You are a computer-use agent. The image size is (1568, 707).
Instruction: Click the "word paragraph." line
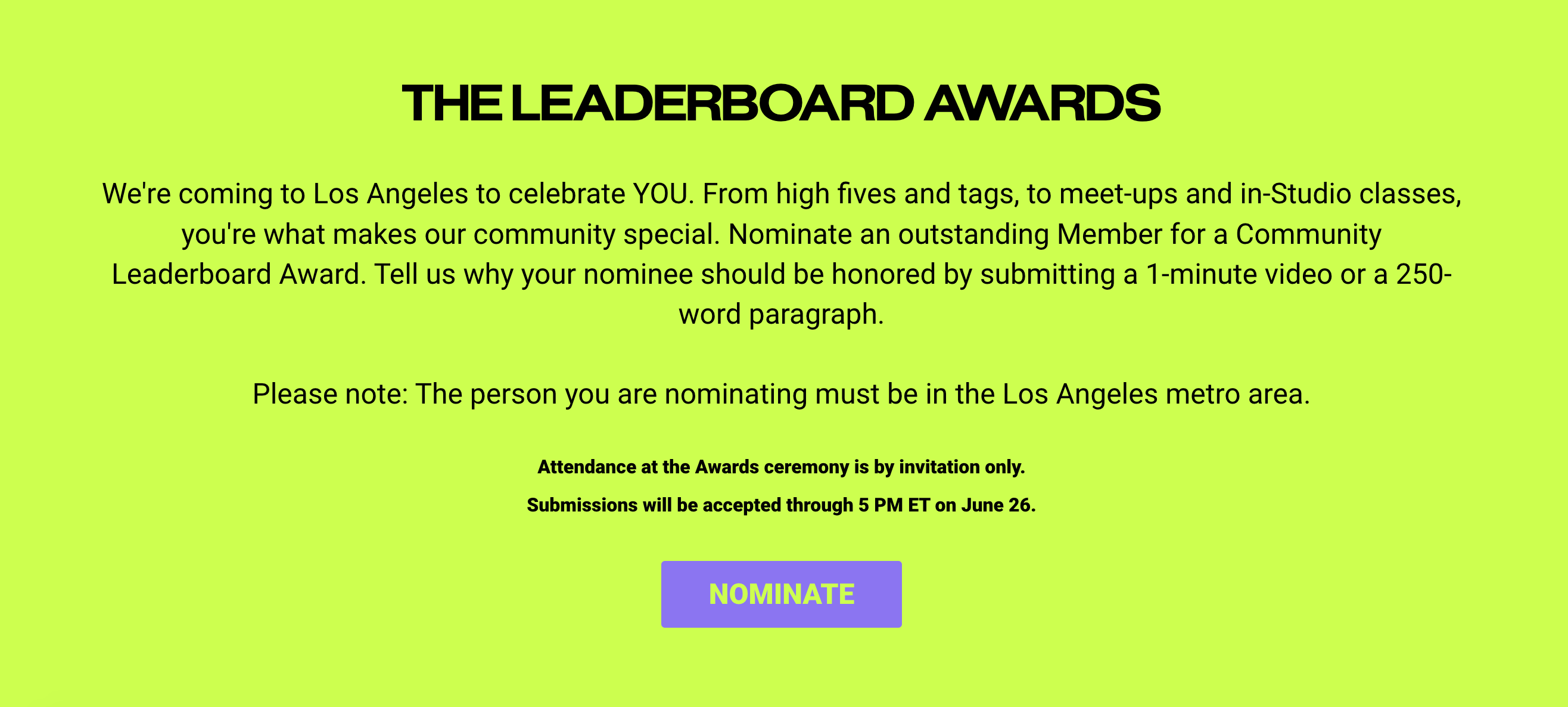781,315
